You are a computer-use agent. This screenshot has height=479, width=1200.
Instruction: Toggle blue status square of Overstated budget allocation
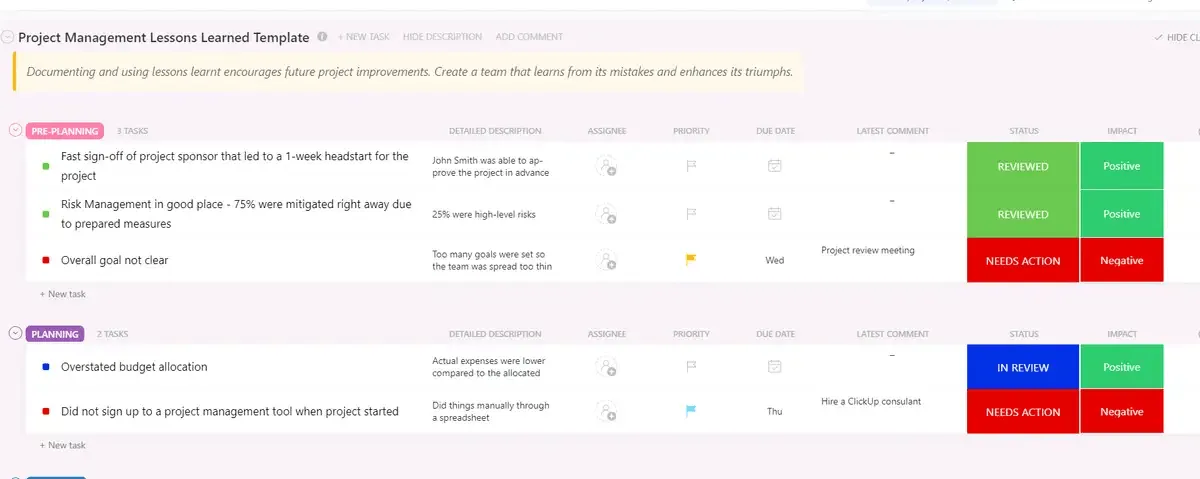coord(46,367)
